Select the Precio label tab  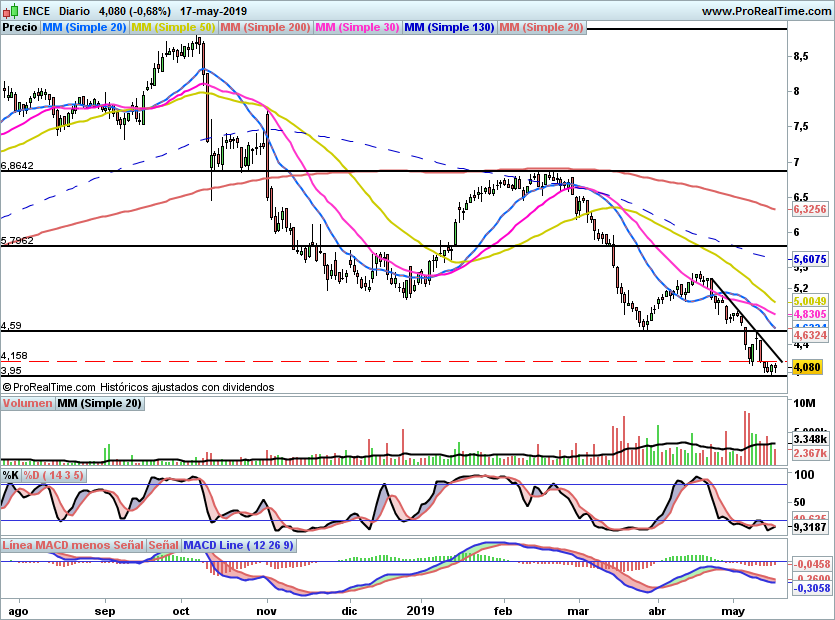point(20,27)
